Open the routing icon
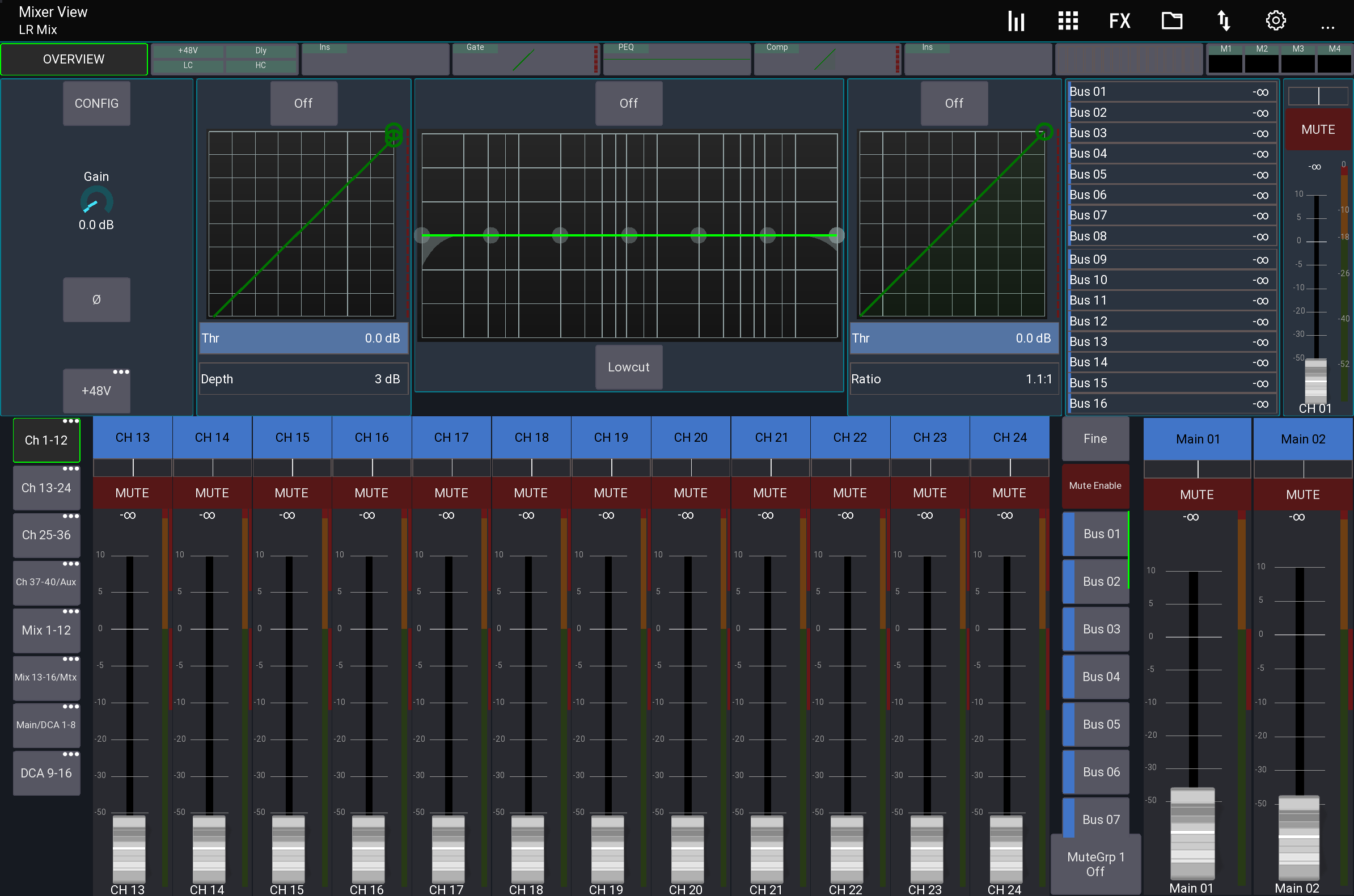The width and height of the screenshot is (1354, 896). point(1224,20)
